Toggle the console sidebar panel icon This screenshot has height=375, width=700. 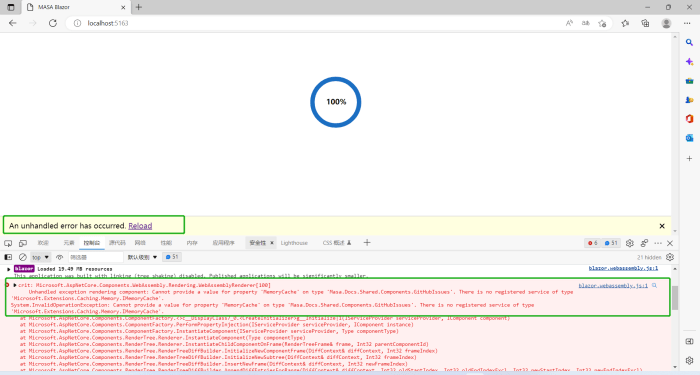coord(8,257)
